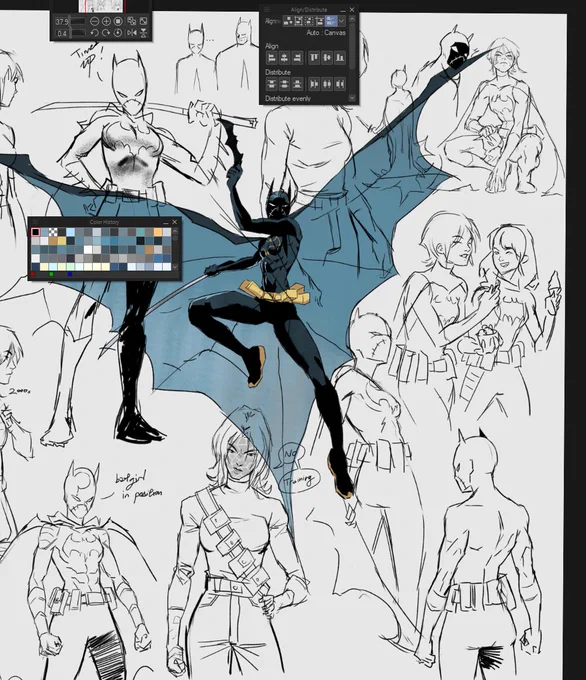Rotate the canvas left in the Navigator

(95, 33)
